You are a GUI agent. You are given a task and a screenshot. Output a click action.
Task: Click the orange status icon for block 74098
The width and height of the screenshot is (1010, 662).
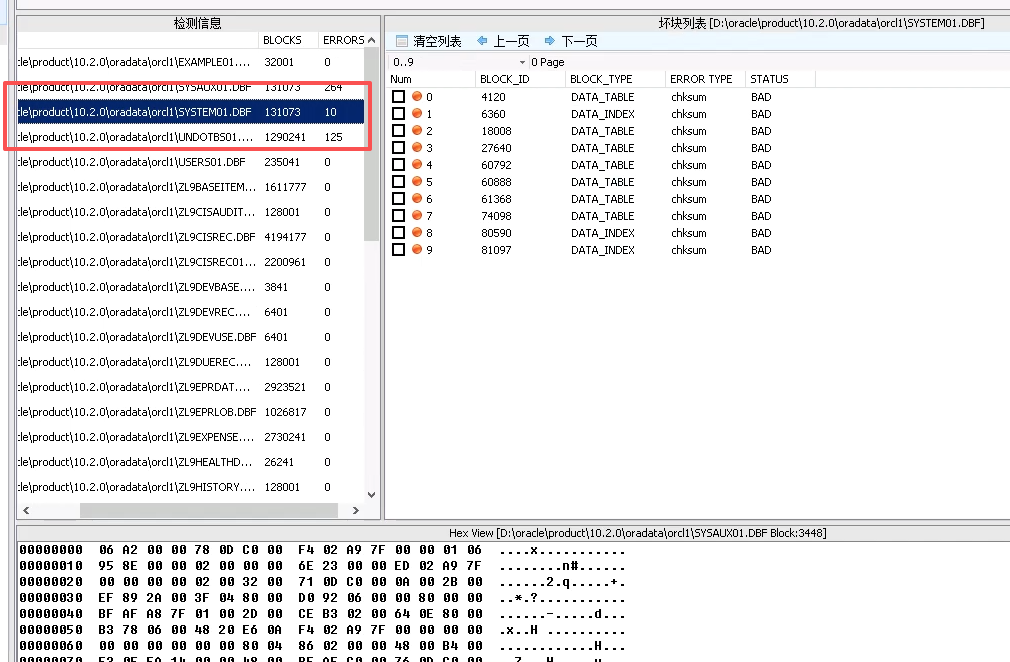(417, 215)
